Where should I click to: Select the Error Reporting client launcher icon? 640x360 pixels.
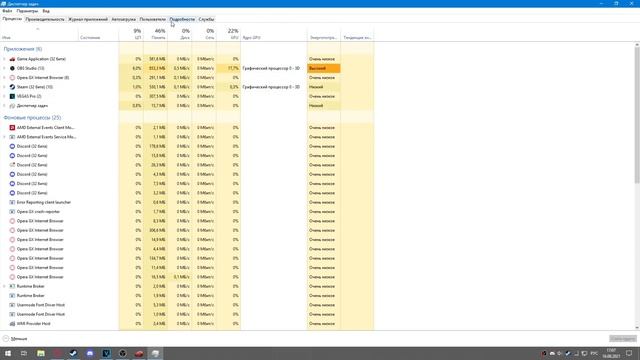(x=12, y=202)
